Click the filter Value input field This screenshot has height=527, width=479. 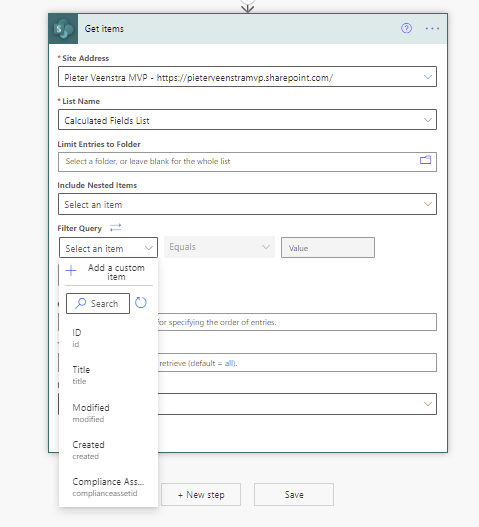point(328,248)
